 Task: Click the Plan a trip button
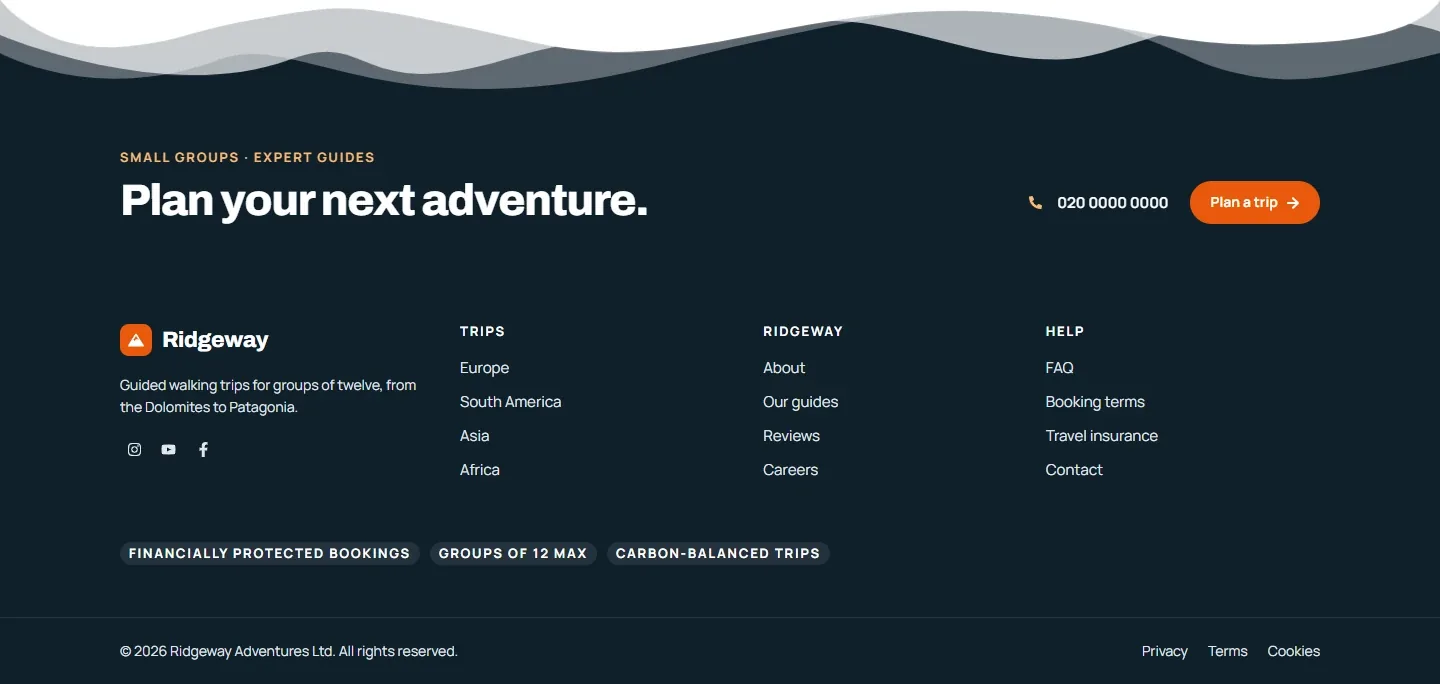click(1254, 203)
